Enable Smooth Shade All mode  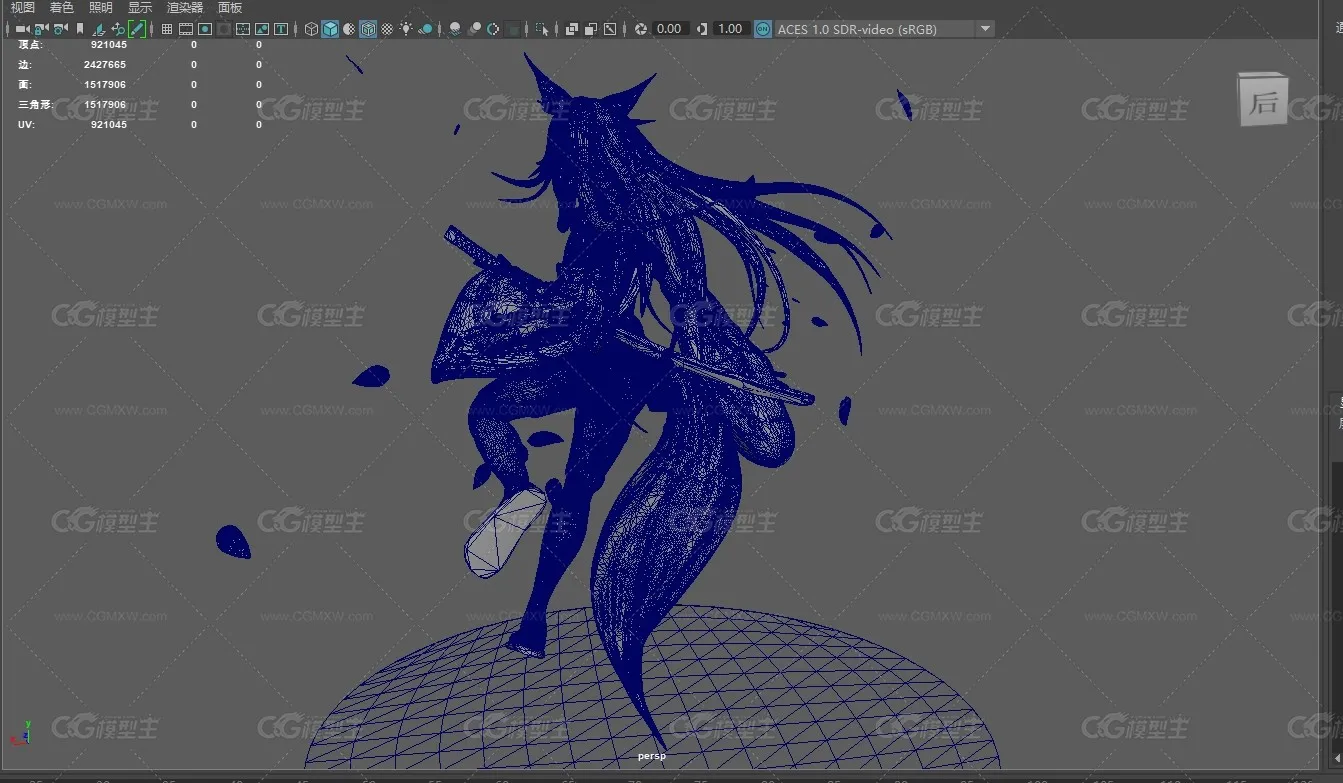330,29
